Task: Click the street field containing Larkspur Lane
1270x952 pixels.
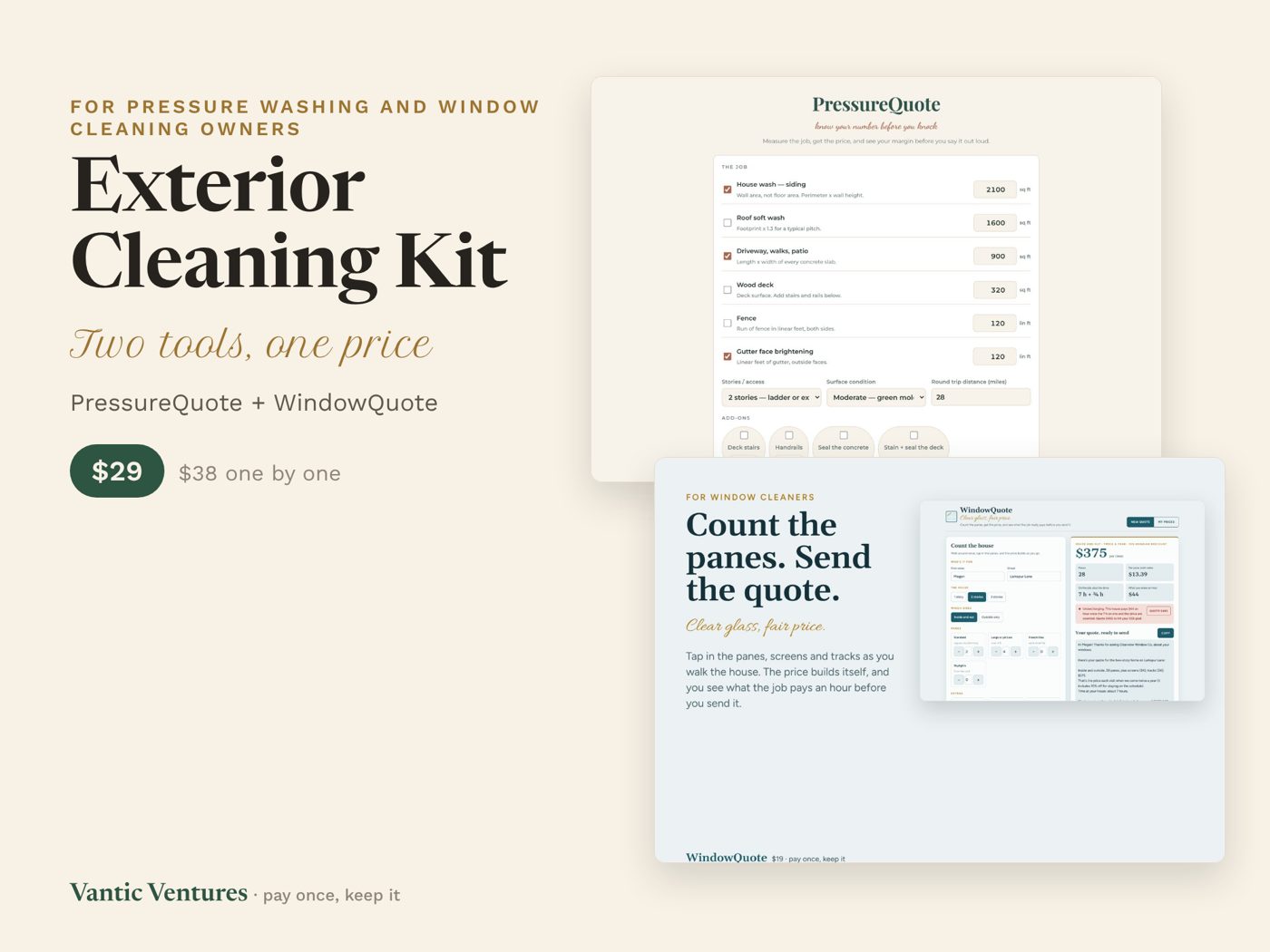Action: pyautogui.click(x=1034, y=577)
